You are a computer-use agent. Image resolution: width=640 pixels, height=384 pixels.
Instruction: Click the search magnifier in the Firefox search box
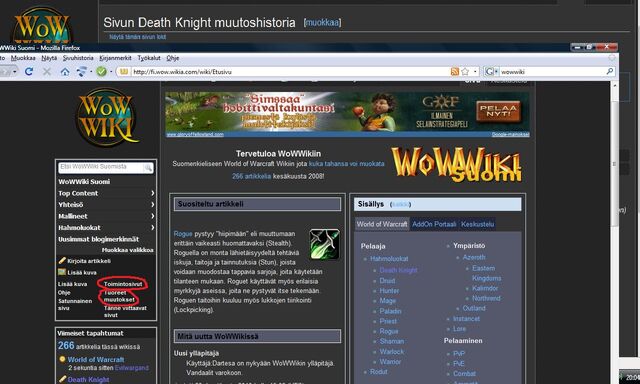[x=610, y=71]
